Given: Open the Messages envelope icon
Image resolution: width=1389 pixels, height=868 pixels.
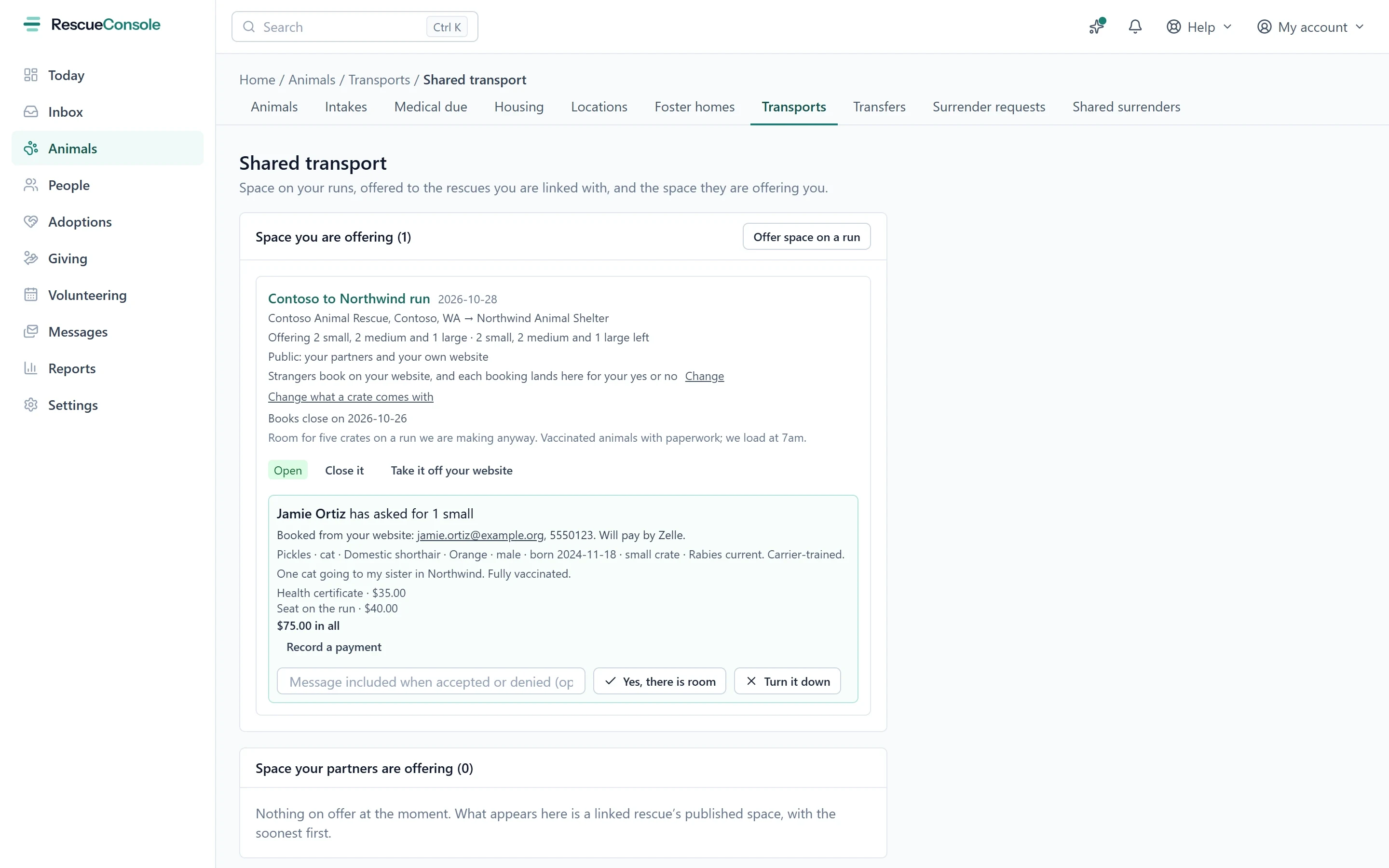Looking at the screenshot, I should (31, 332).
